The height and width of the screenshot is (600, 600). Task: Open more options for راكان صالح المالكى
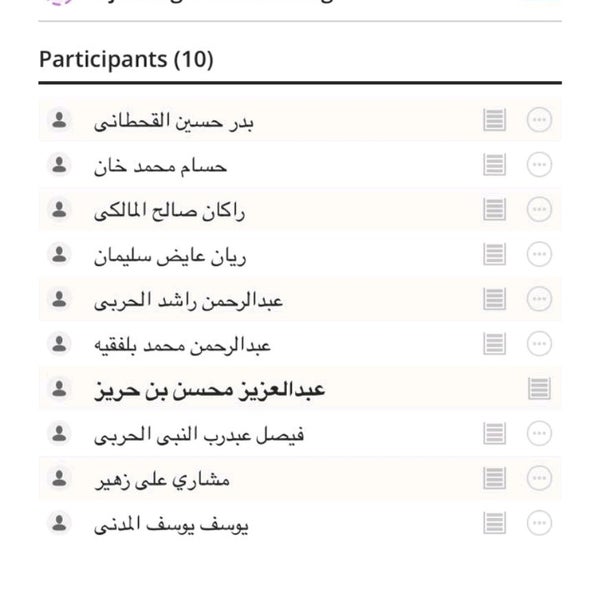pyautogui.click(x=539, y=209)
